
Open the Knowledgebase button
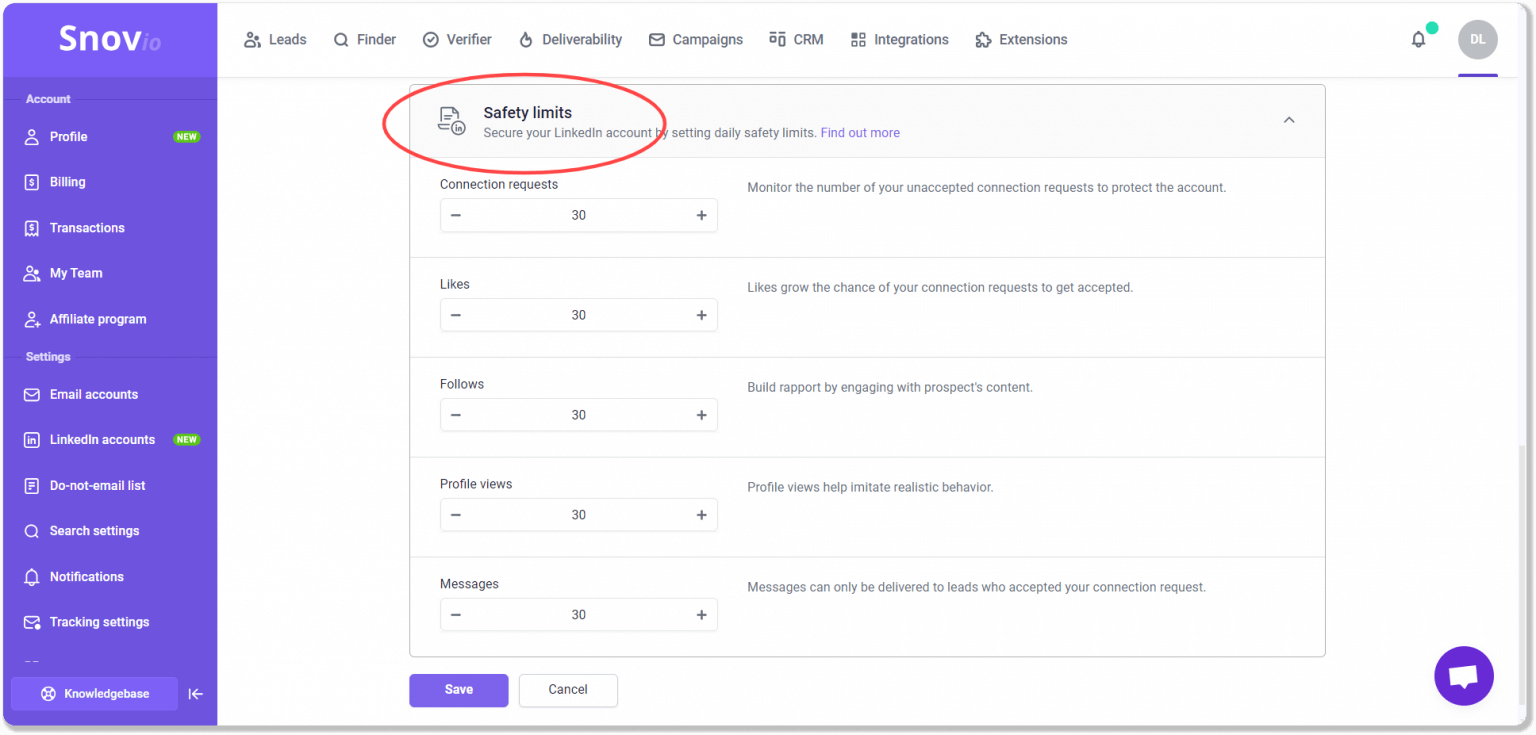94,694
